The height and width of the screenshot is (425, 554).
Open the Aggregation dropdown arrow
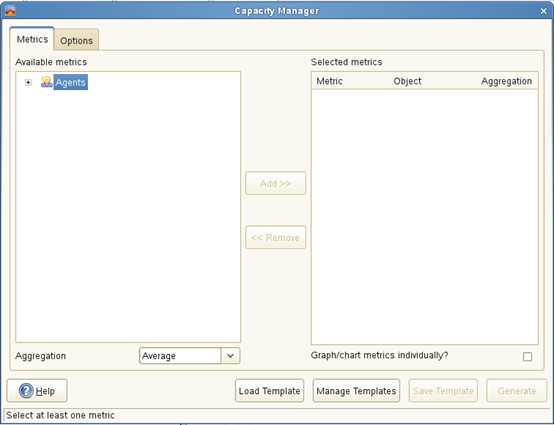[x=230, y=356]
